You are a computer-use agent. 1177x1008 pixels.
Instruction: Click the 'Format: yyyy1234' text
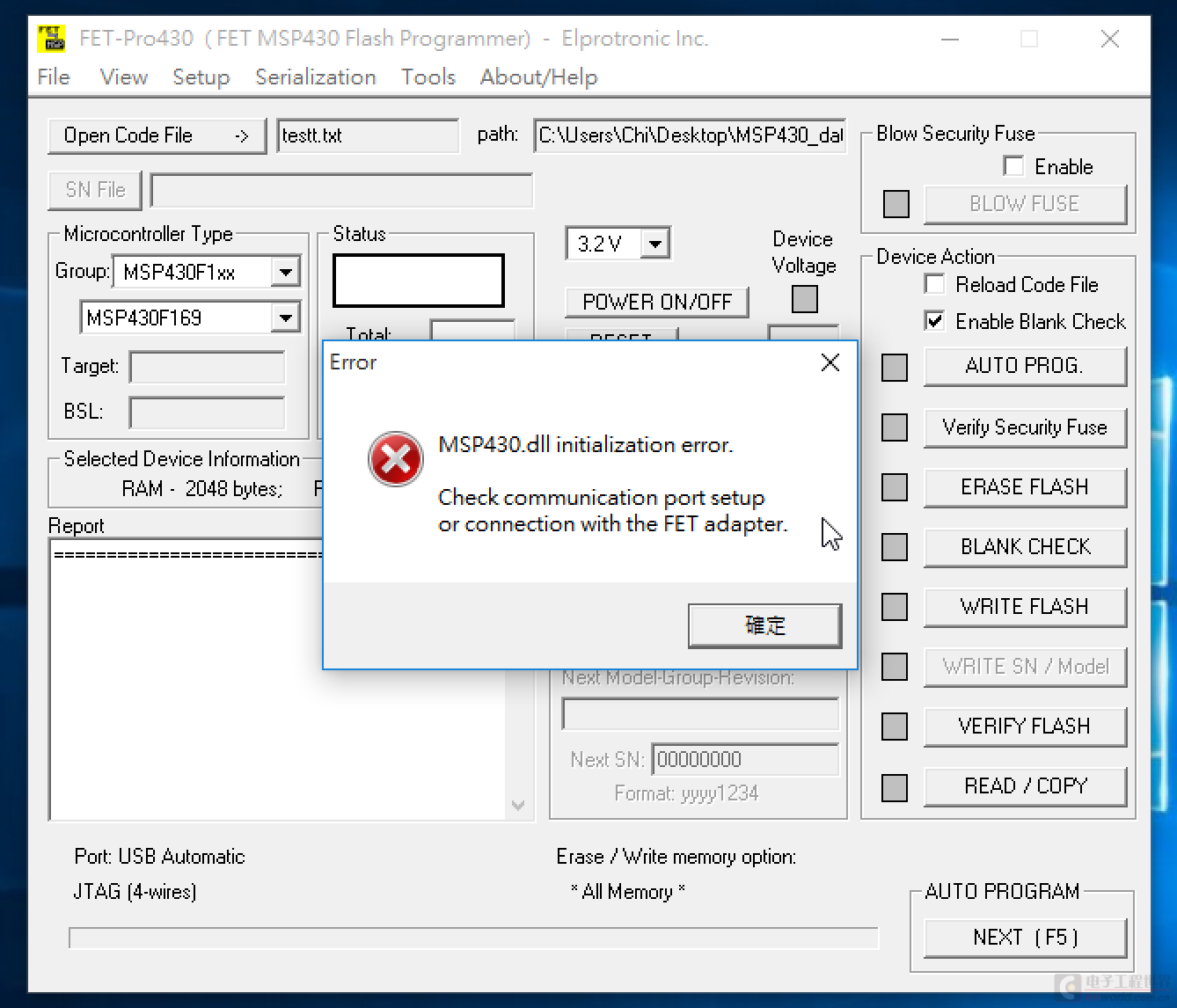point(686,793)
